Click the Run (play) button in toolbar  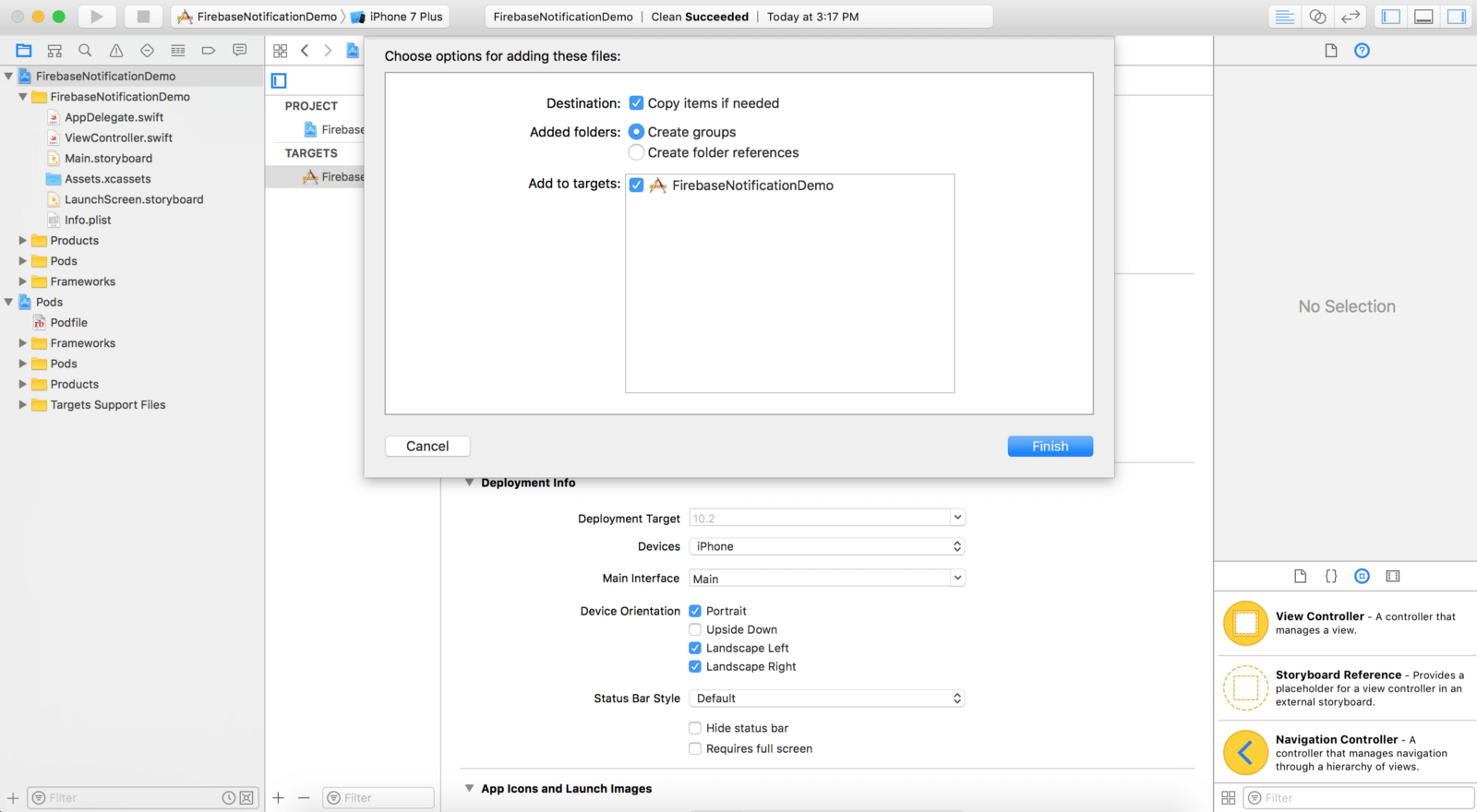click(96, 17)
